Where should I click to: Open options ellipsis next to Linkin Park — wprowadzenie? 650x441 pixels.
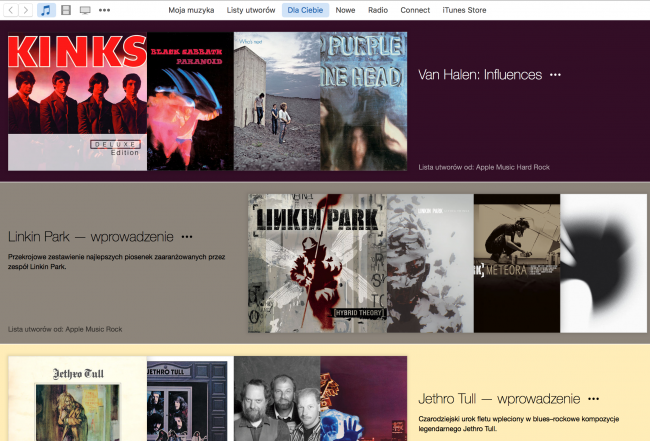[x=187, y=237]
